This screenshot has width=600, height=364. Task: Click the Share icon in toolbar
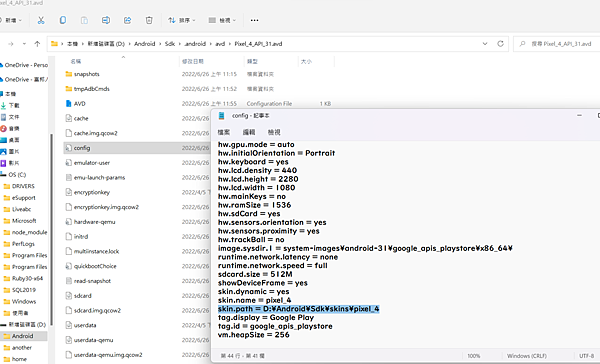tap(127, 20)
